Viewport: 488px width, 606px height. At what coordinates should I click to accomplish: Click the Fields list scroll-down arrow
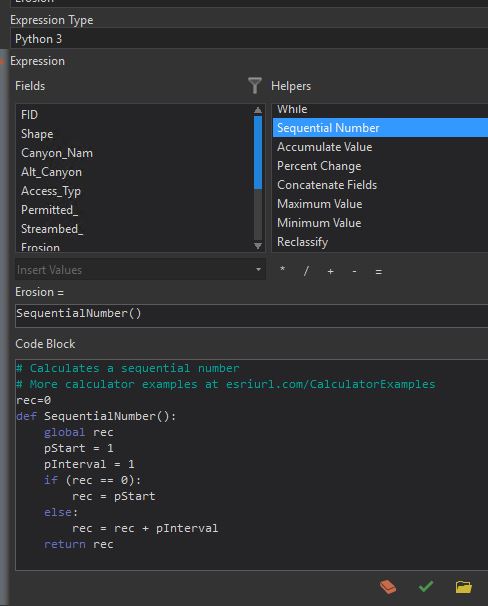[258, 246]
